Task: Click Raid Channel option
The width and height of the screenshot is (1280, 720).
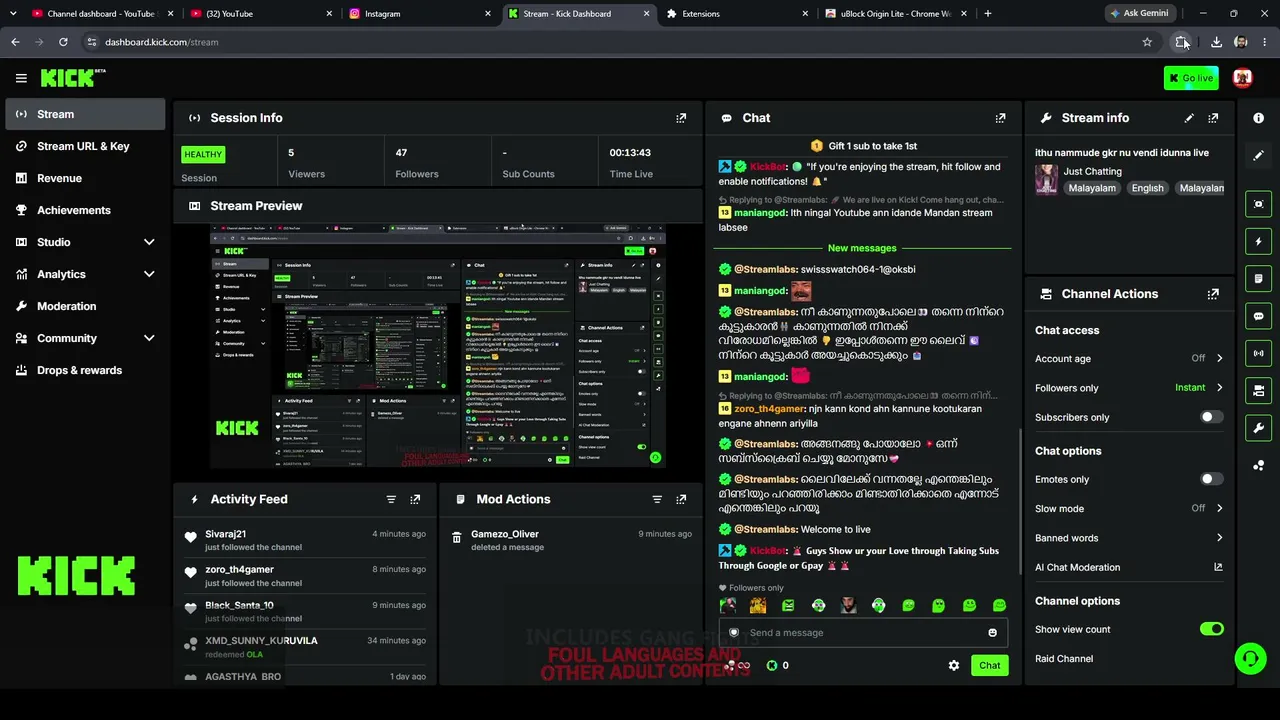Action: coord(1064,658)
